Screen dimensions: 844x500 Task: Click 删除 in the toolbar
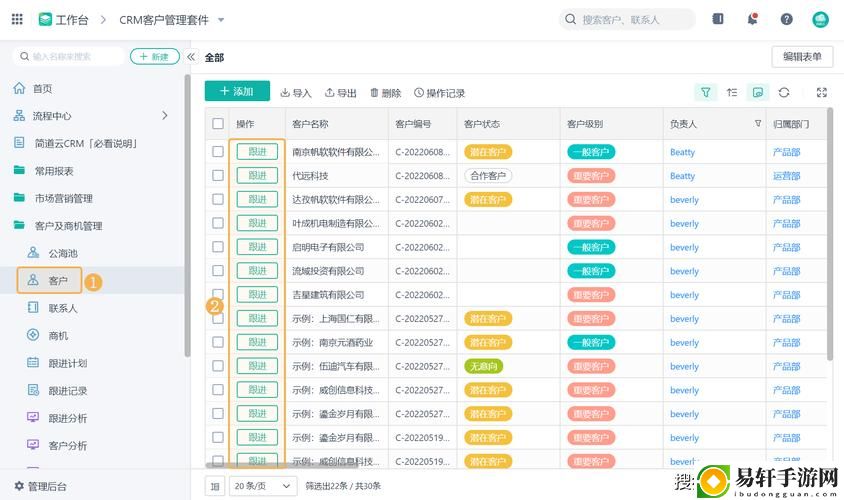[385, 93]
